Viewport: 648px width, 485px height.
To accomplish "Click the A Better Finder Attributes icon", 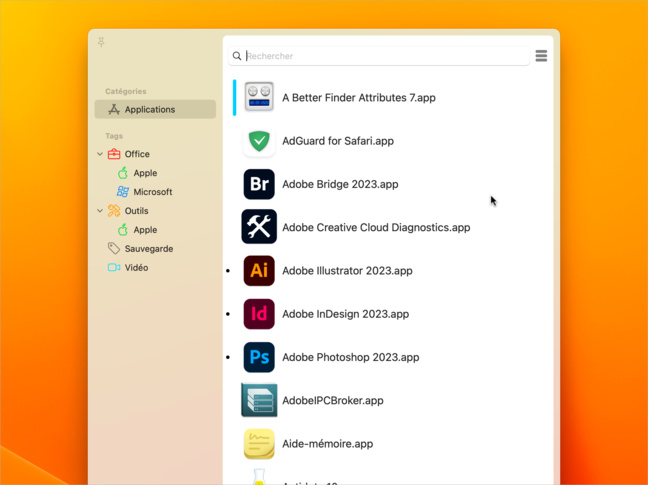I will (259, 97).
